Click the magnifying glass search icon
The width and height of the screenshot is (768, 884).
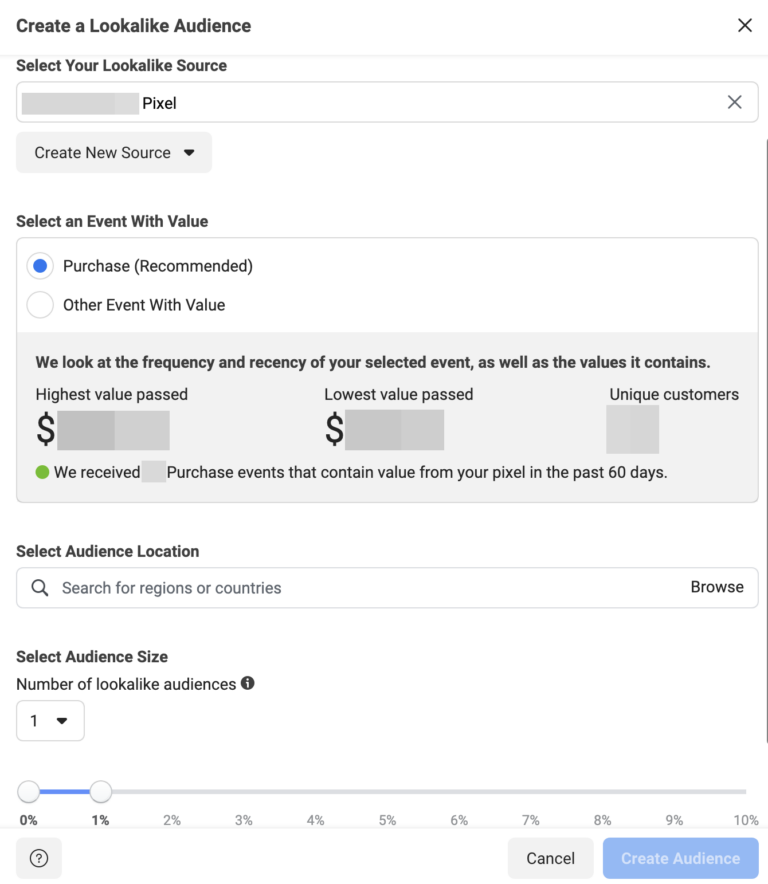pos(40,587)
